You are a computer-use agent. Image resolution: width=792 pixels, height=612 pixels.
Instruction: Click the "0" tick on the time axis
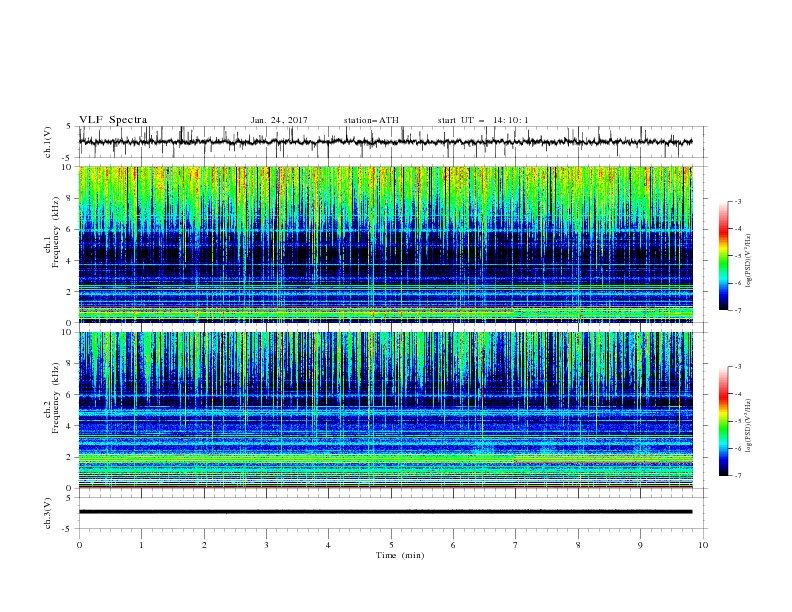click(x=79, y=545)
